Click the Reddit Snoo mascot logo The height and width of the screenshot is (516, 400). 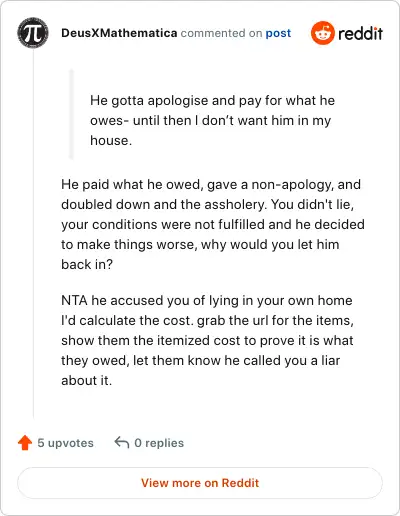click(x=322, y=33)
